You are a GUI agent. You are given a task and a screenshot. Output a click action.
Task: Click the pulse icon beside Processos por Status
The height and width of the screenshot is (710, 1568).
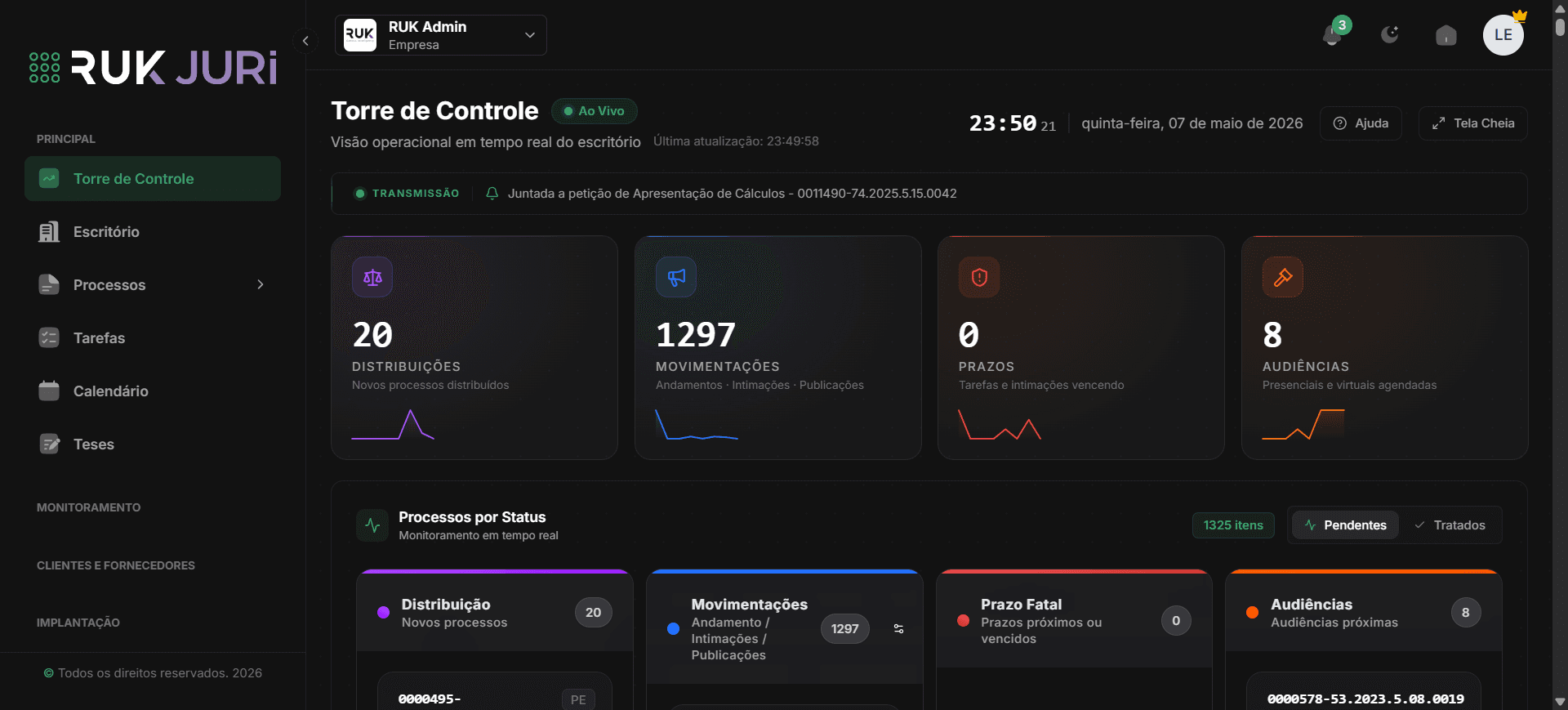(x=373, y=525)
